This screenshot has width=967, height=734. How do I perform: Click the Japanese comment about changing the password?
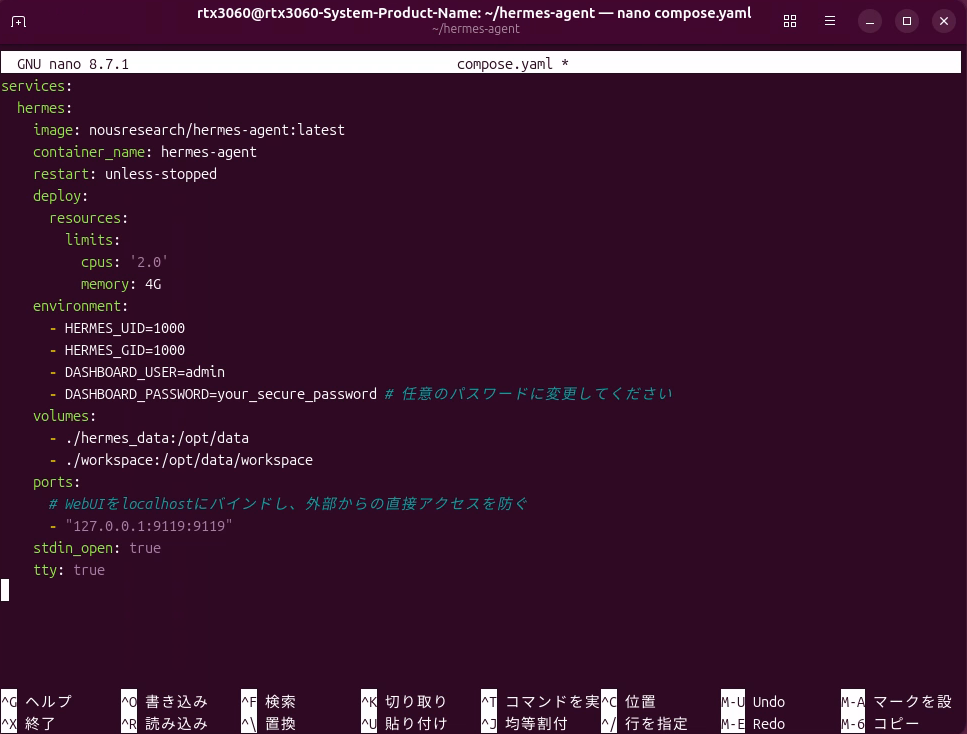click(529, 394)
